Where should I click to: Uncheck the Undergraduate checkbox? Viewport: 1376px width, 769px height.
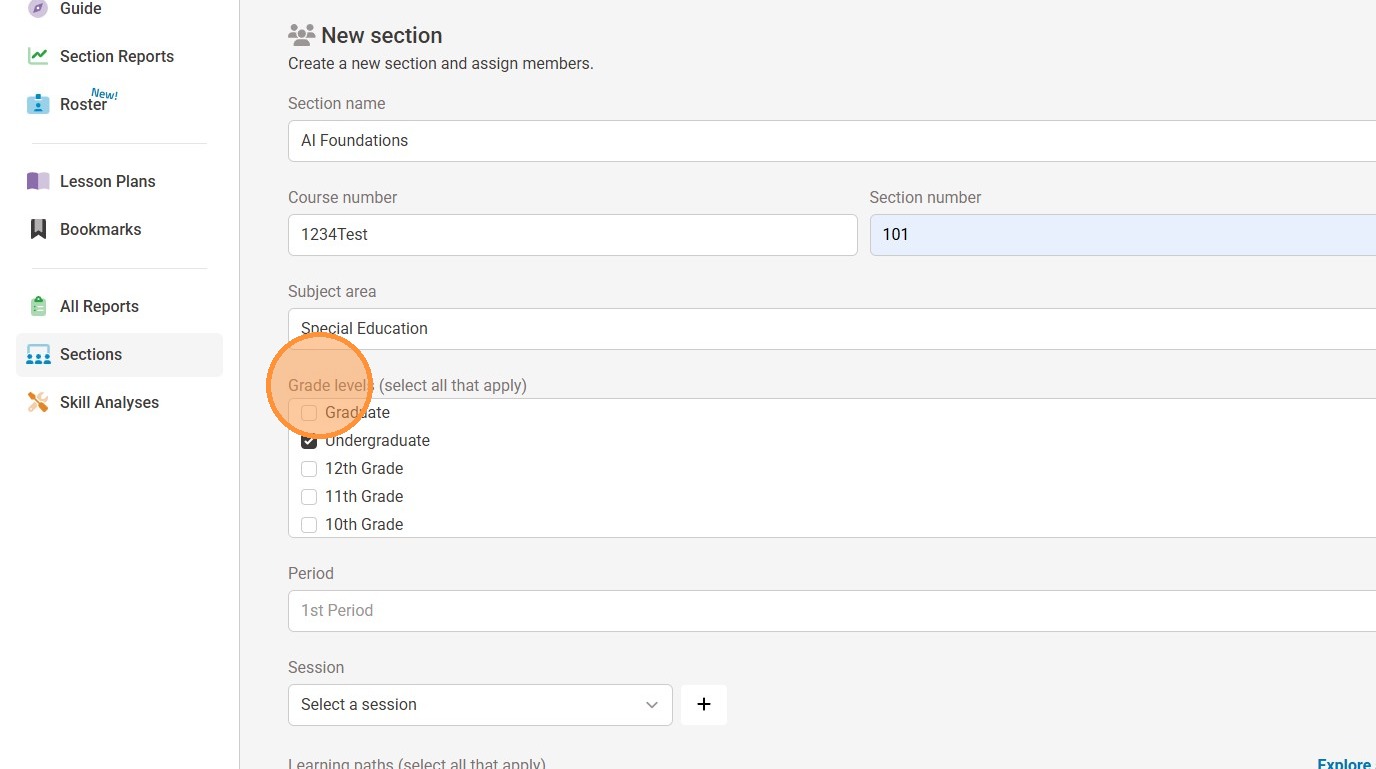(309, 441)
